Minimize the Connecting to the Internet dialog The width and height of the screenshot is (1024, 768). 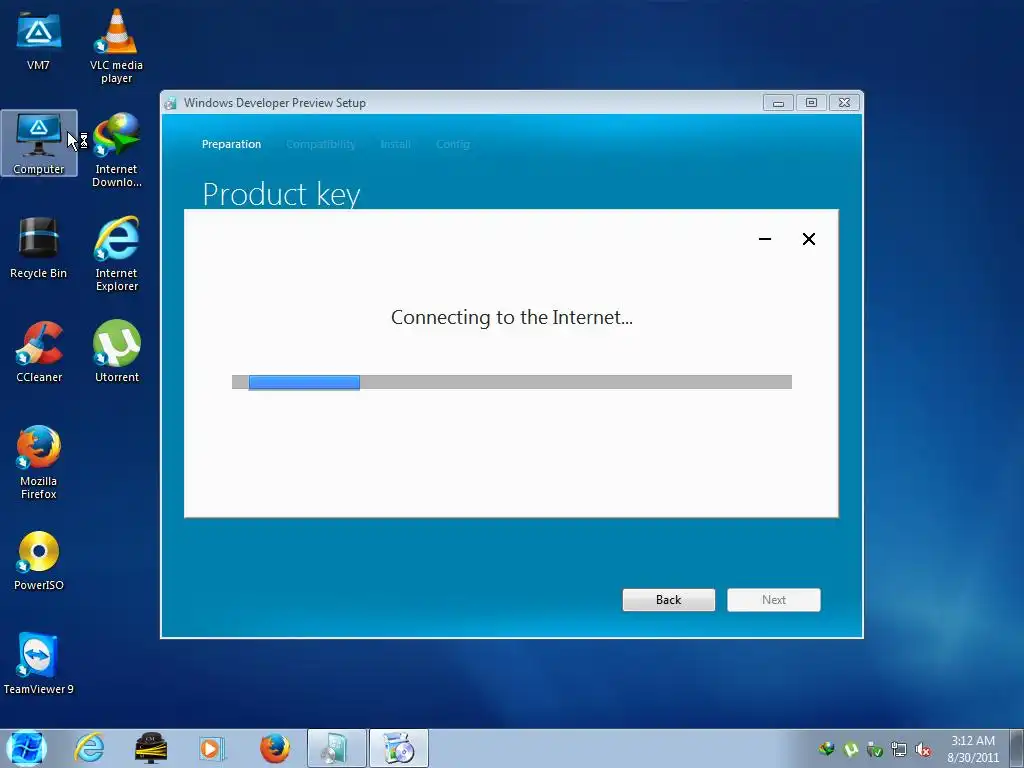(x=765, y=239)
